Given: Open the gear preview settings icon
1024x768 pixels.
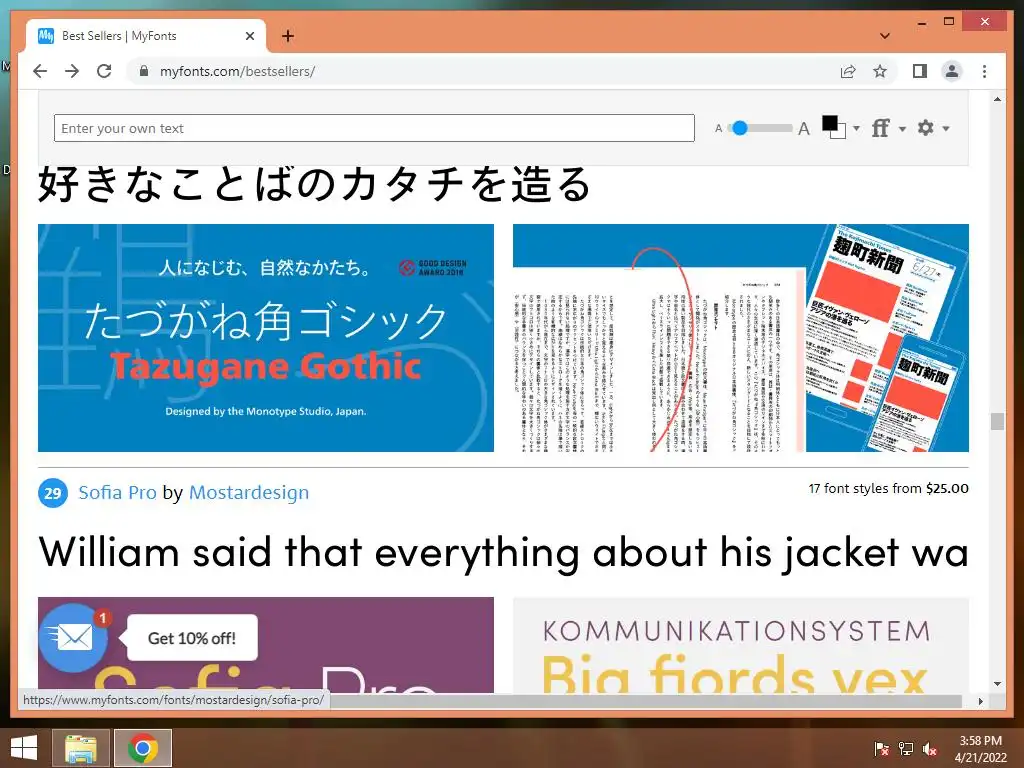Looking at the screenshot, I should coord(925,127).
